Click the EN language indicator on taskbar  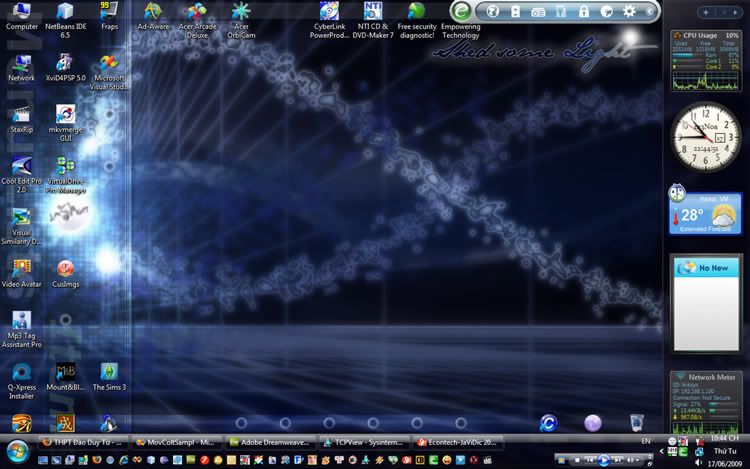[645, 440]
